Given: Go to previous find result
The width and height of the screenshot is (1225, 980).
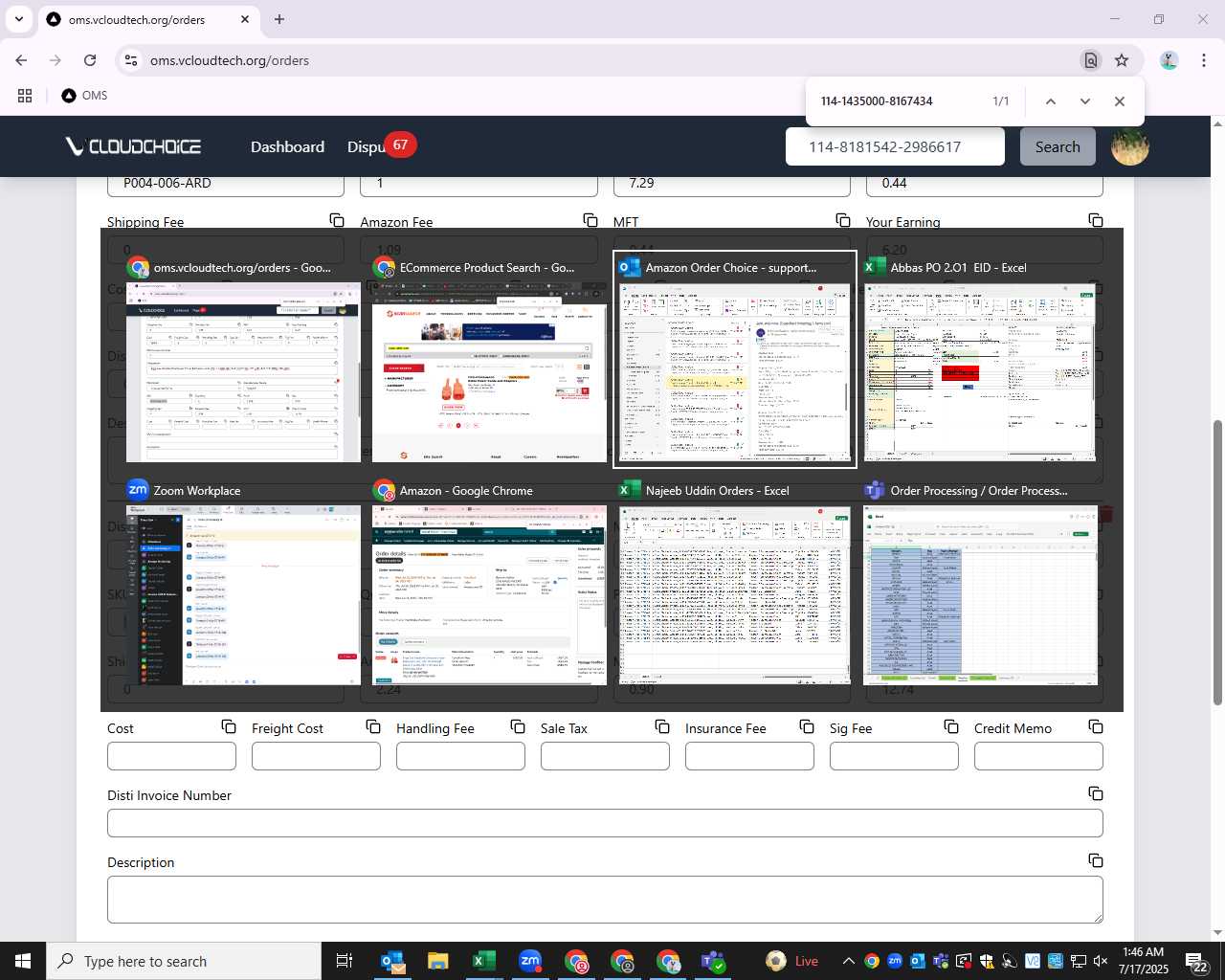Looking at the screenshot, I should [1051, 101].
